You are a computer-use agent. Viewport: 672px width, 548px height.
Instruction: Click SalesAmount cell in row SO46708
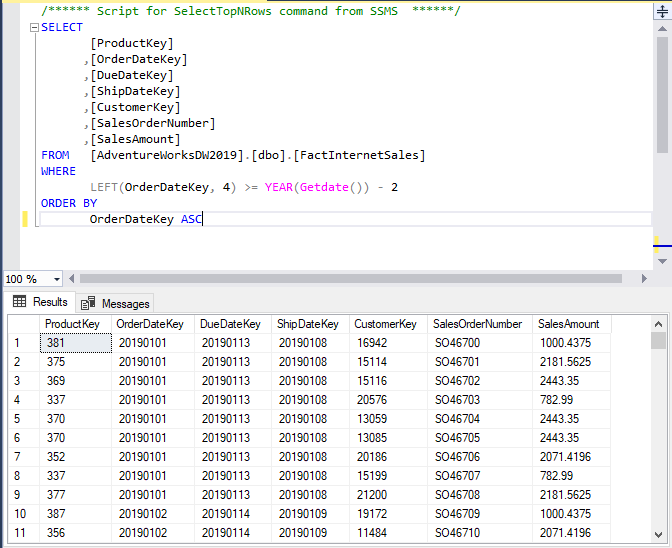pyautogui.click(x=571, y=494)
